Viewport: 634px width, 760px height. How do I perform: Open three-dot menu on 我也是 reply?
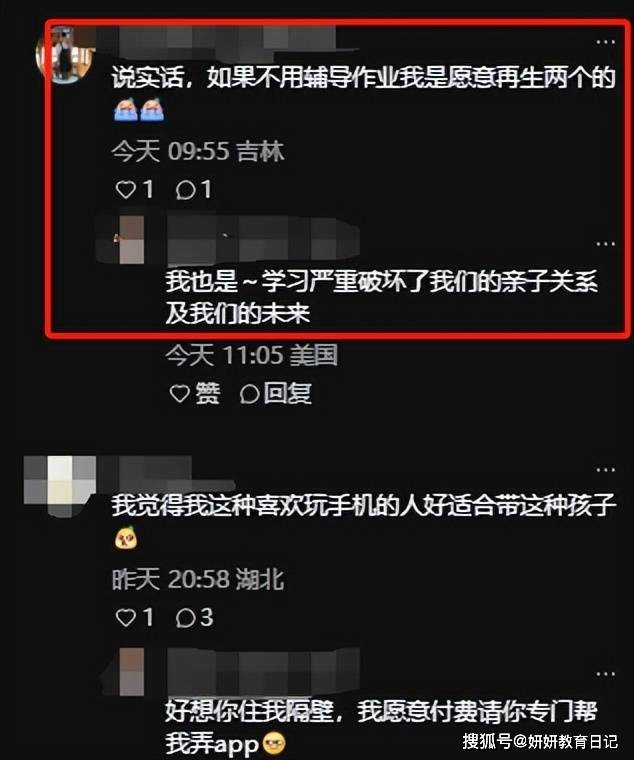(x=605, y=244)
